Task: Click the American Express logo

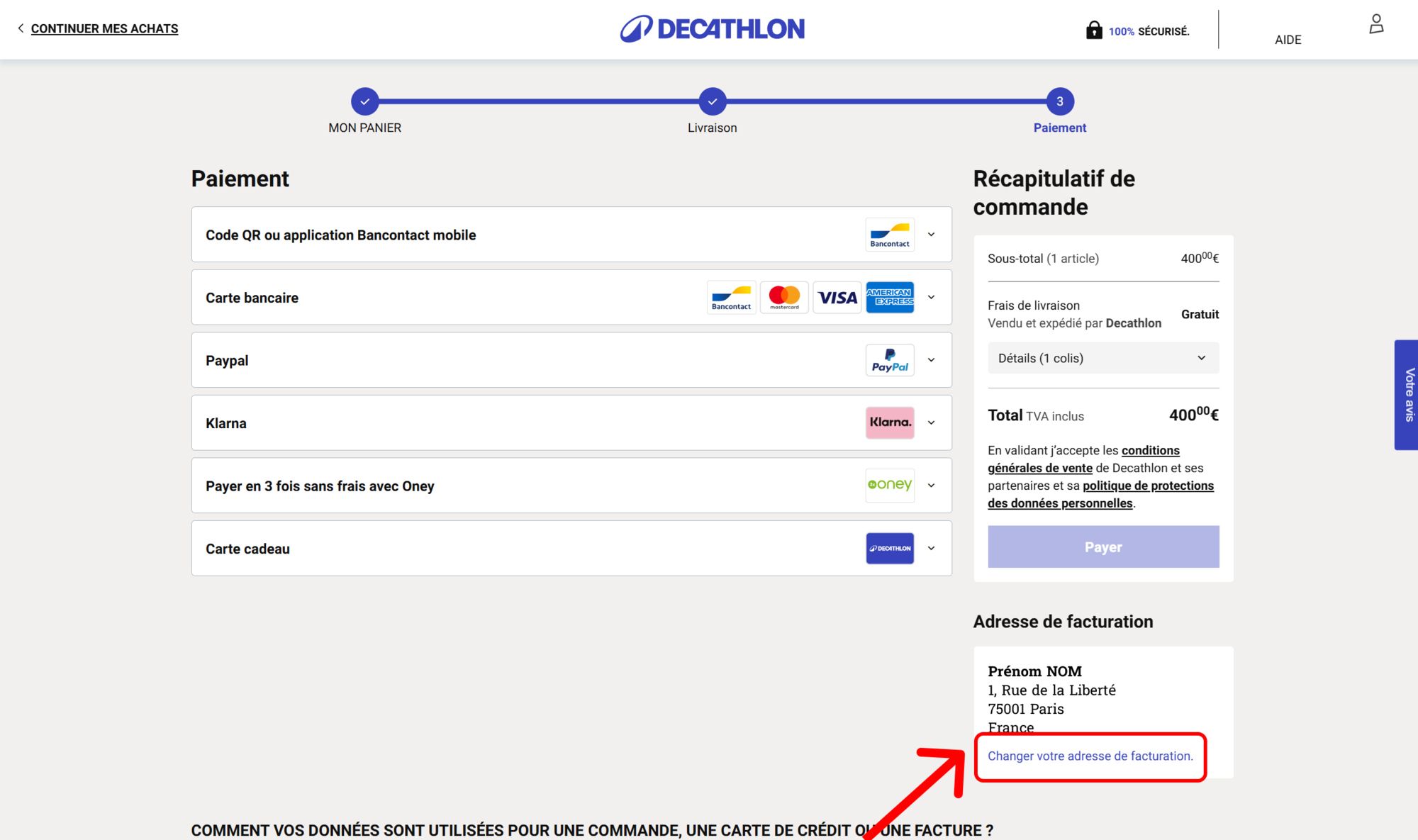Action: point(890,298)
